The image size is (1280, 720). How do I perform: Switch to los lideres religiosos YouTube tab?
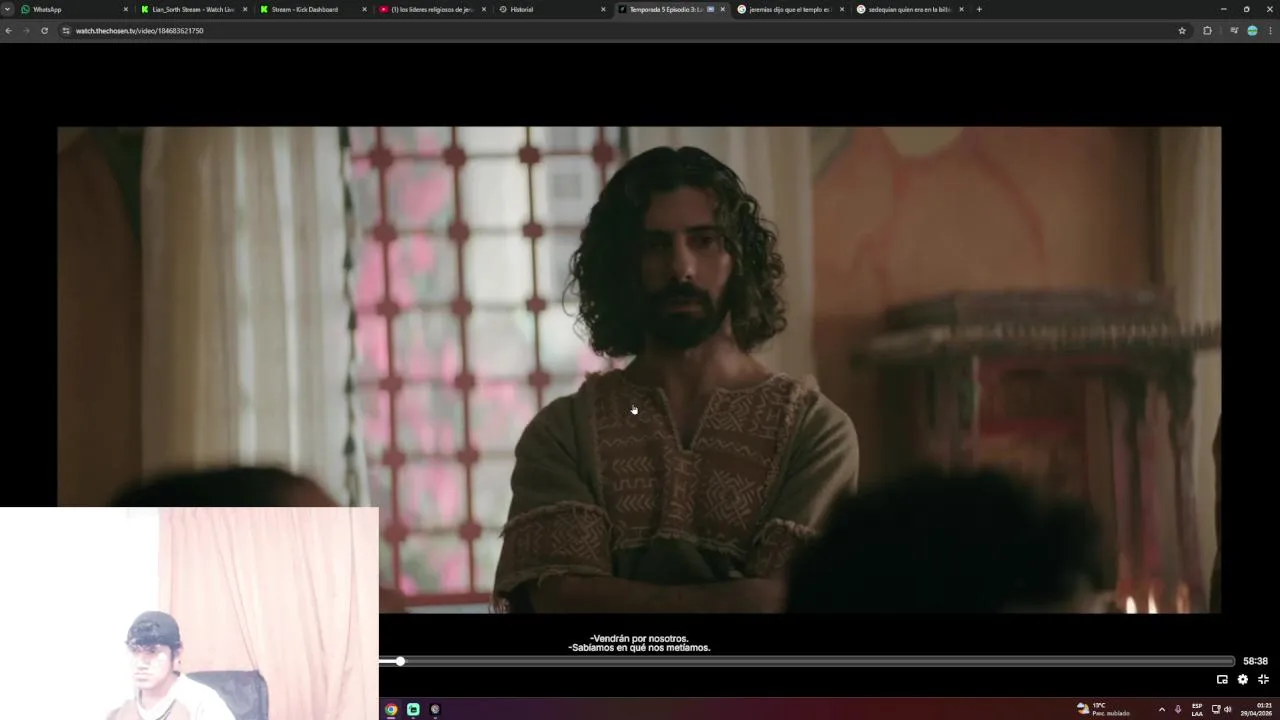coord(431,9)
